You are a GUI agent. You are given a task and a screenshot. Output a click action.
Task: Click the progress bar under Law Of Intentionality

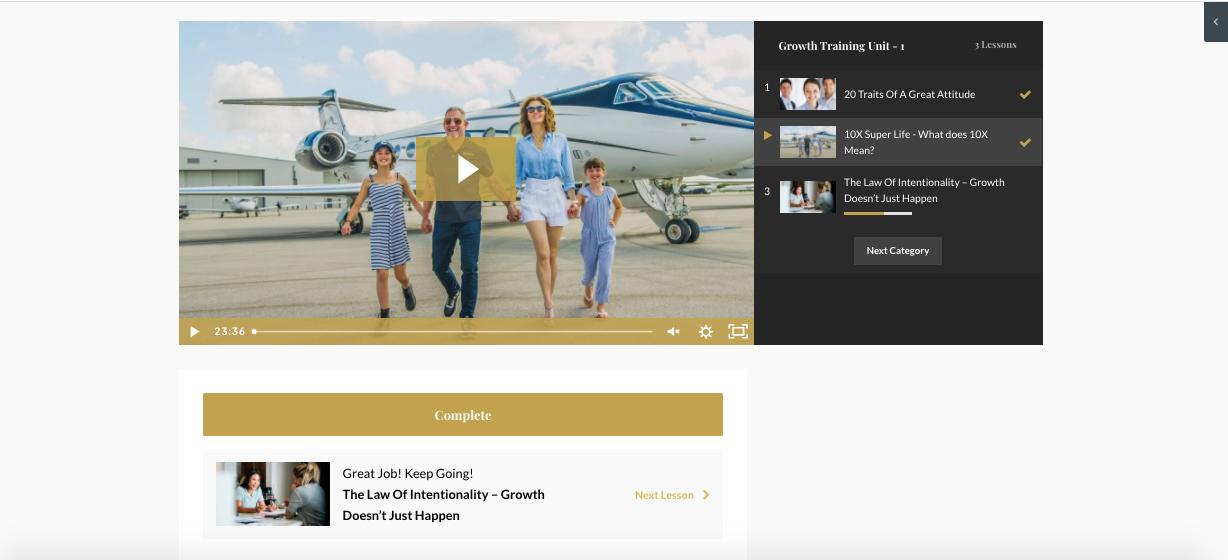[878, 213]
